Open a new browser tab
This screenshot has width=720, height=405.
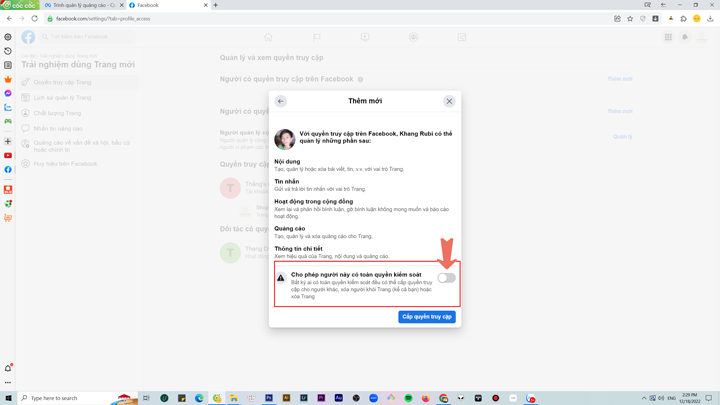(215, 5)
